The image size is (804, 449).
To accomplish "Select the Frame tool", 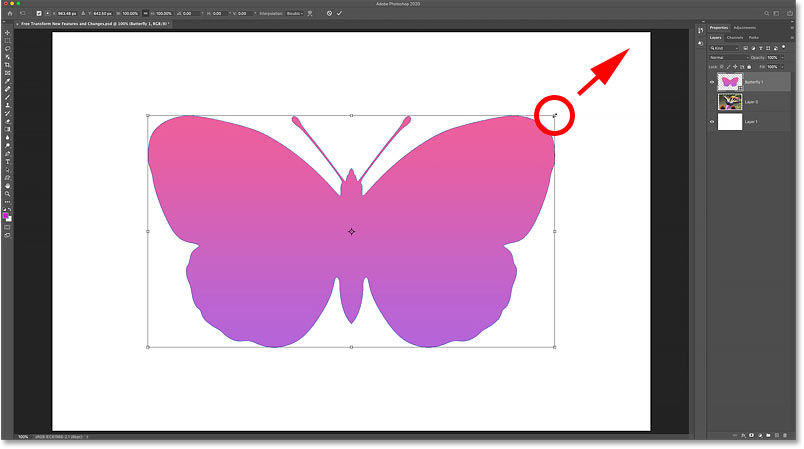I will (8, 73).
